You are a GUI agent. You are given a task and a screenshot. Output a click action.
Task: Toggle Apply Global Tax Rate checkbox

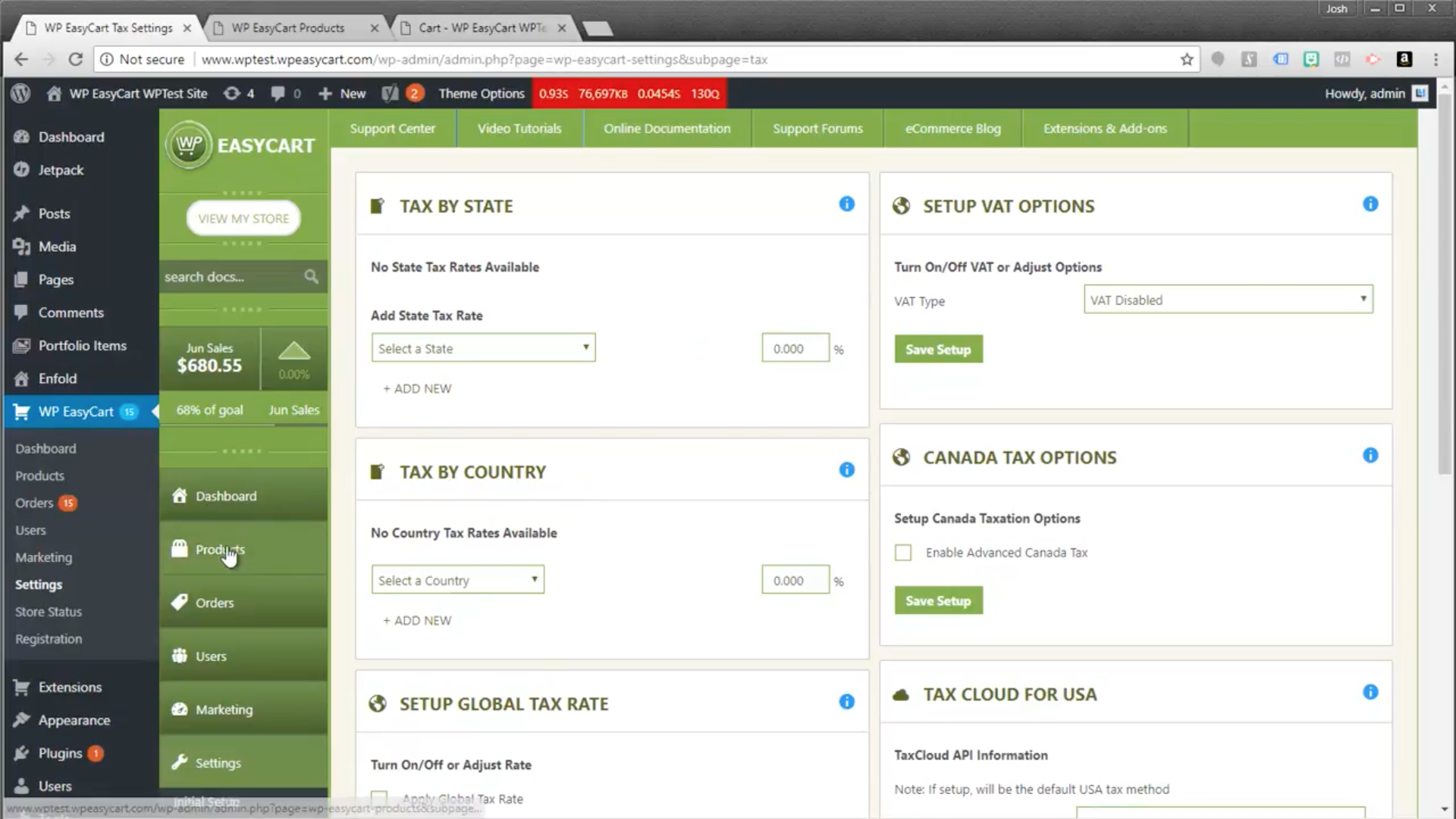click(378, 797)
